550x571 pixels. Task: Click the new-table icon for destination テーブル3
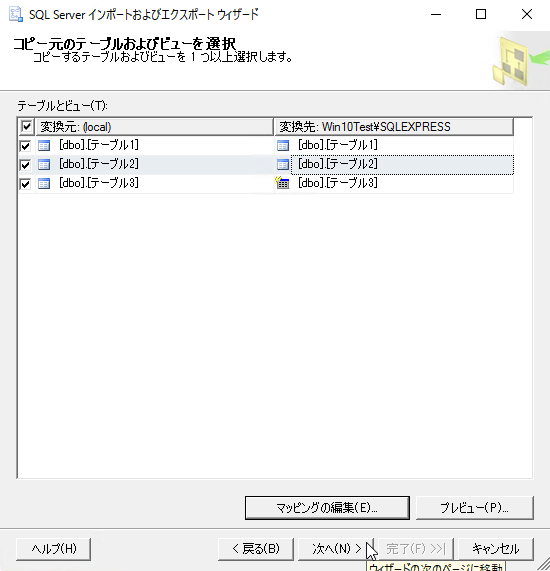[282, 183]
